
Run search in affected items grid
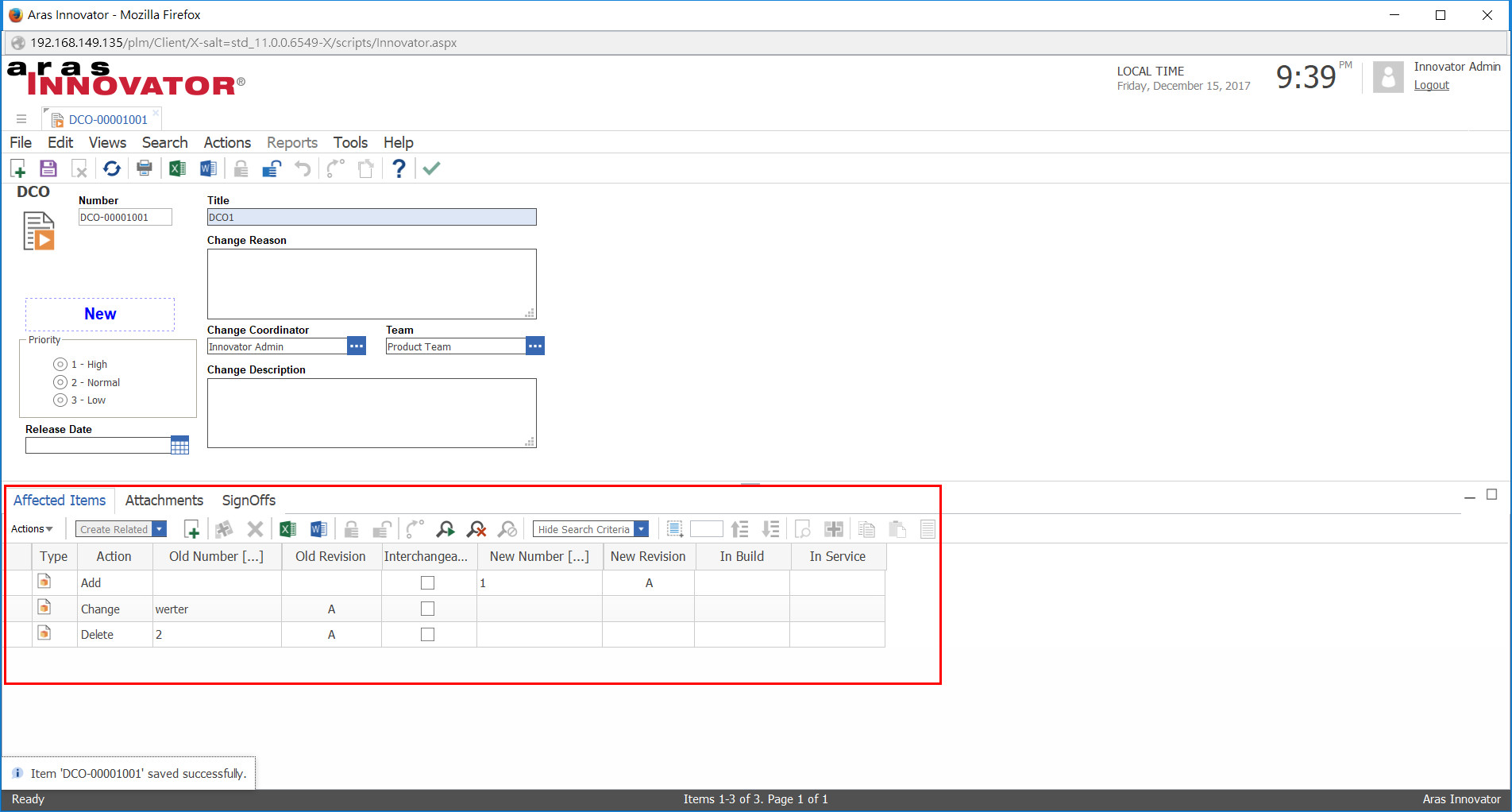coord(445,529)
